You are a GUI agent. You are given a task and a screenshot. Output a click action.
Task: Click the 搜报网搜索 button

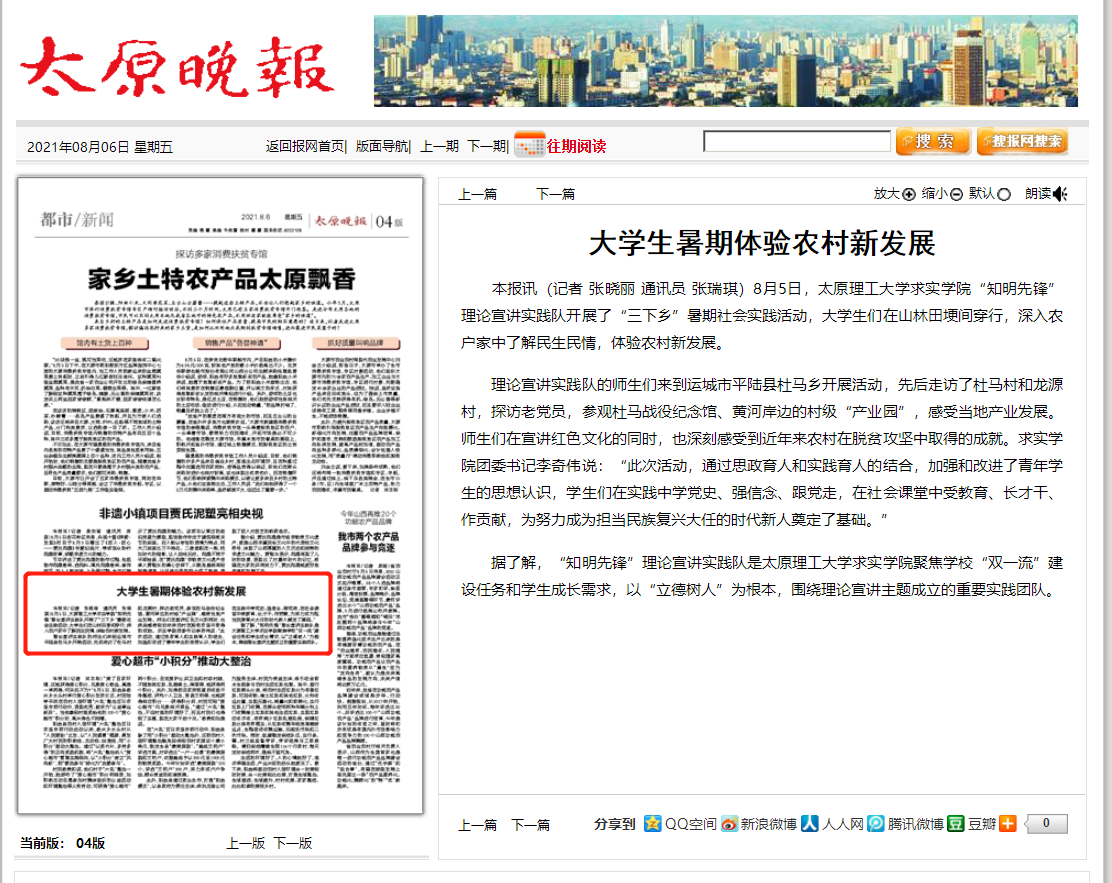click(x=1022, y=142)
